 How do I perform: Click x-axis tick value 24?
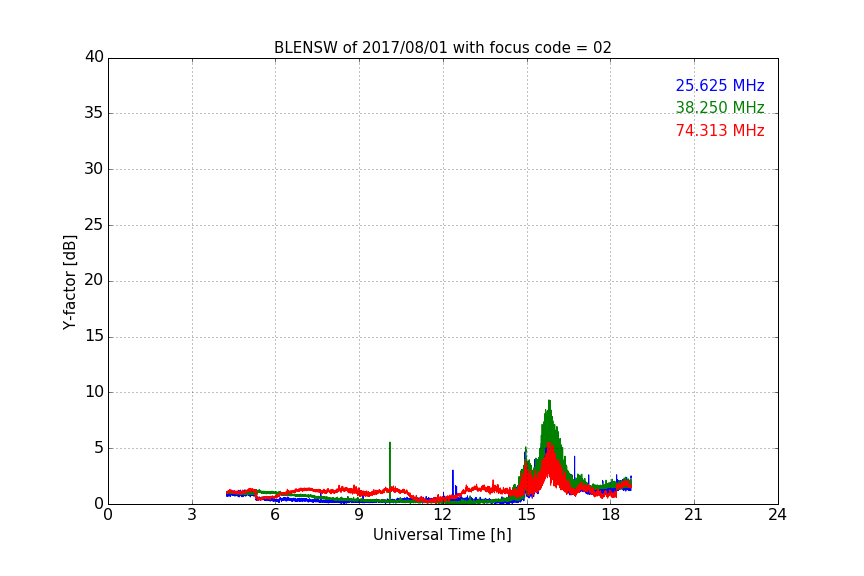[x=777, y=515]
